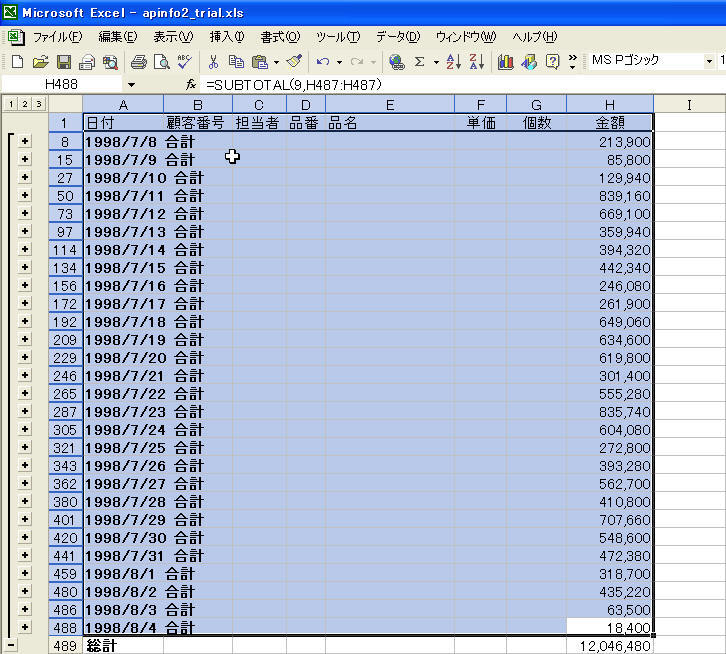Click the Sort Ascending icon
The height and width of the screenshot is (654, 726).
(x=452, y=62)
